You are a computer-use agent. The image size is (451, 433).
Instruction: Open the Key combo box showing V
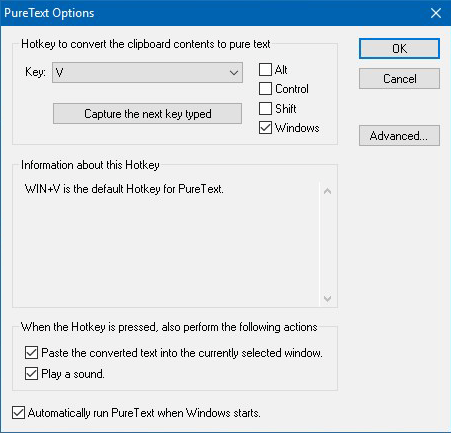click(147, 72)
